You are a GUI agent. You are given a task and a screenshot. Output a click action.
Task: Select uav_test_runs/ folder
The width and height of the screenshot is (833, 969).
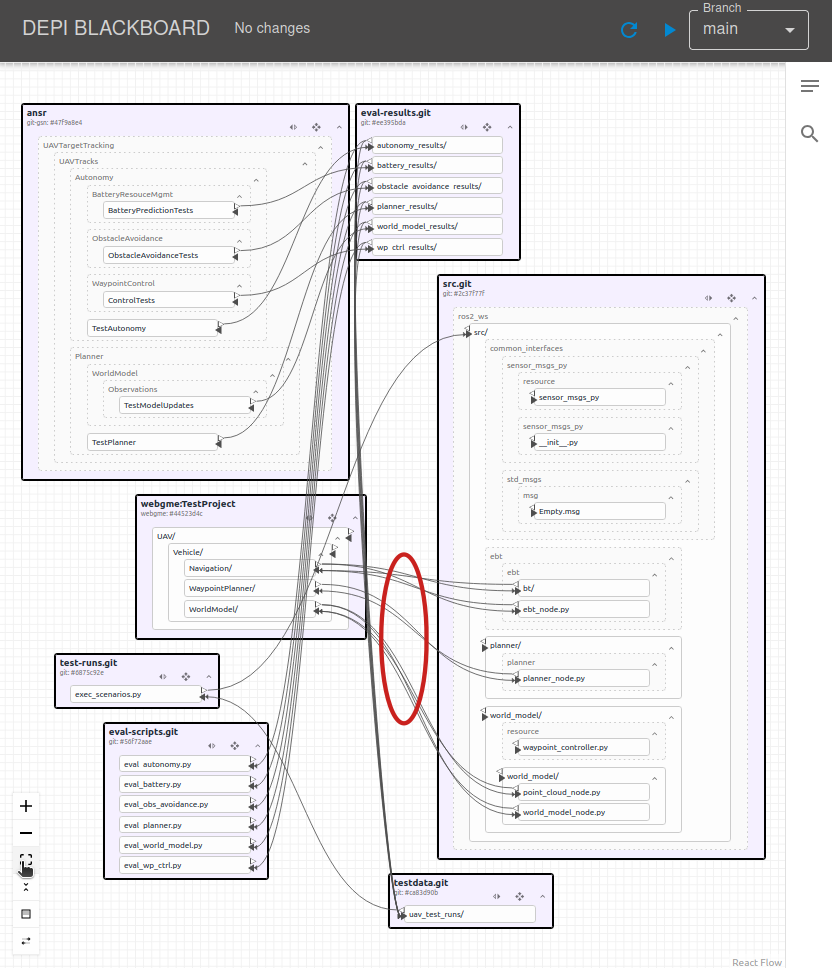coord(470,915)
